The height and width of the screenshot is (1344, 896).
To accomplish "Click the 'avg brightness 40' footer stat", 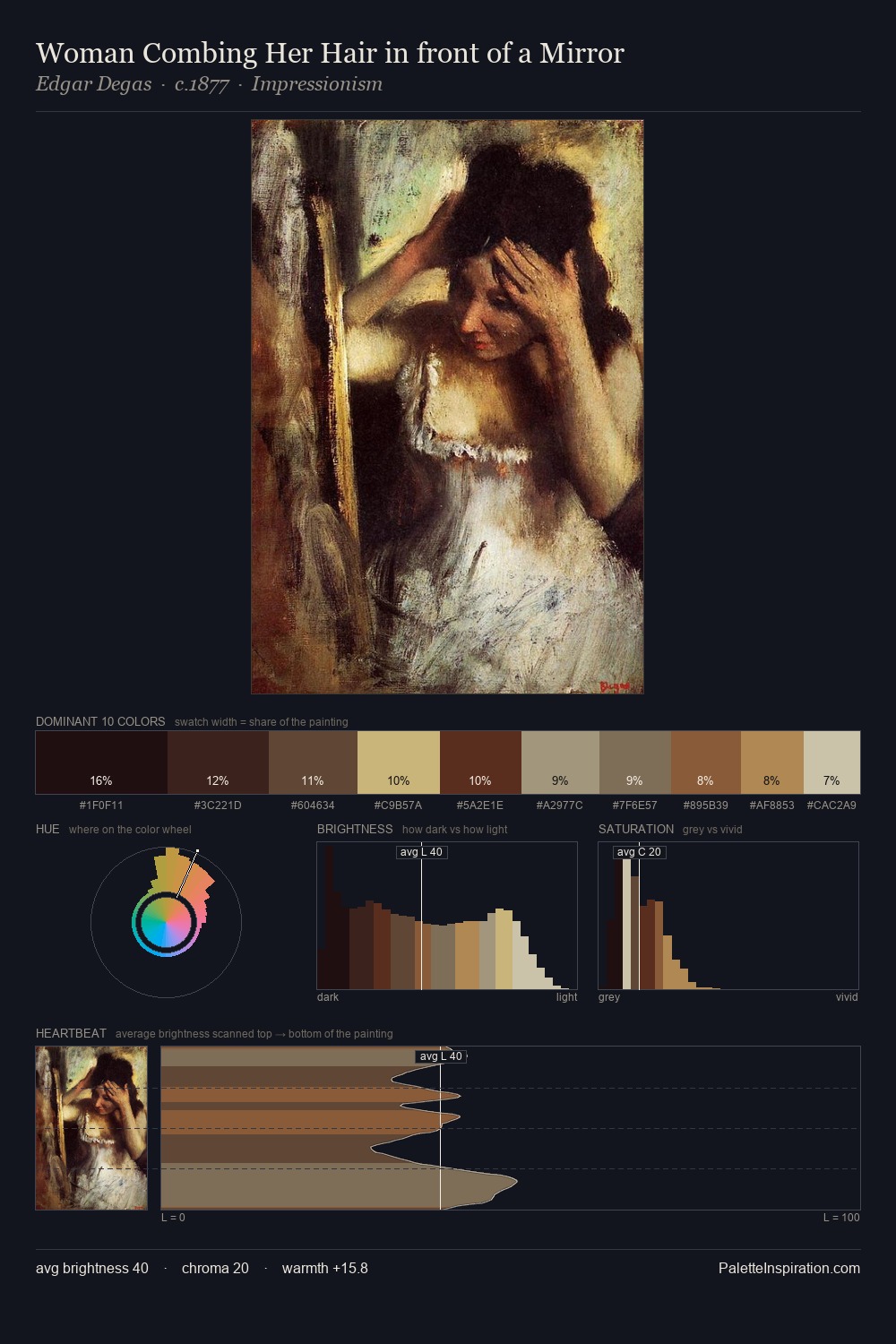I will tap(92, 1268).
